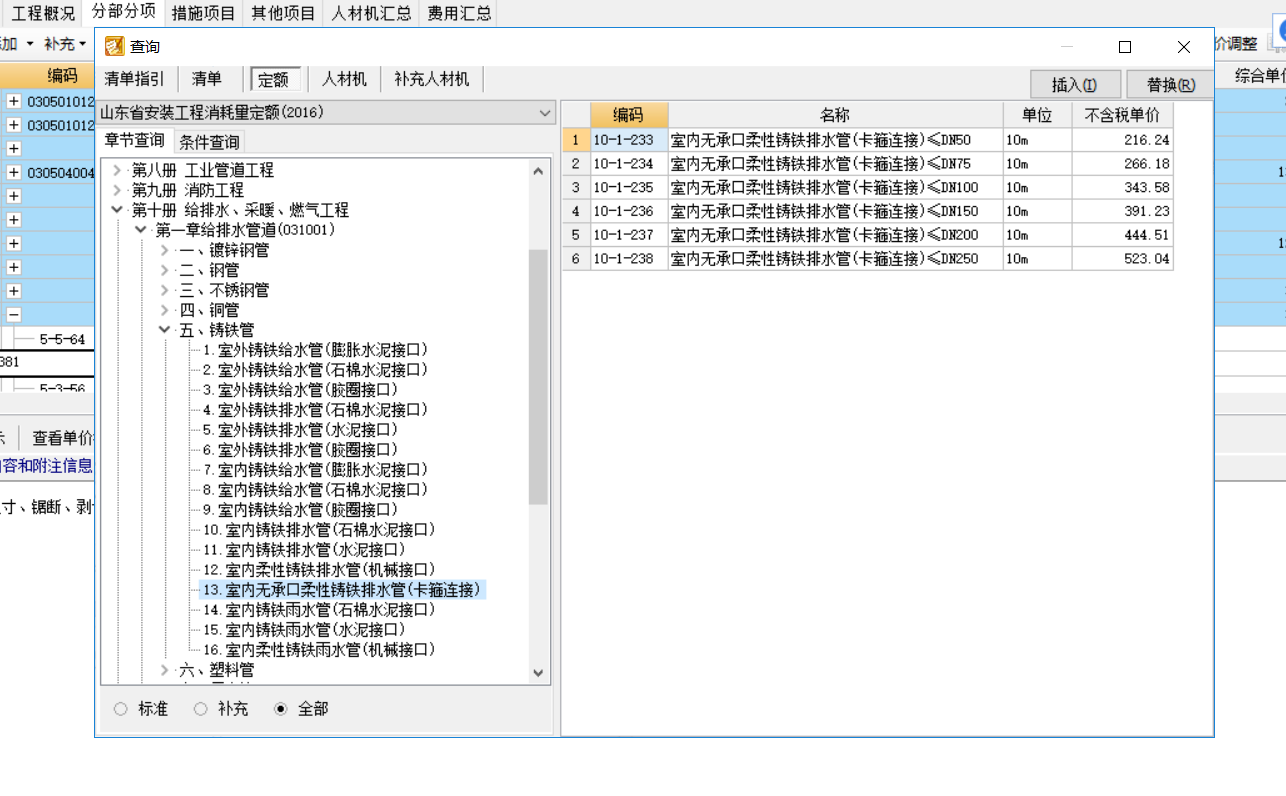Open 工程概况 tab in main window
Viewport: 1286px width, 796px height.
(x=43, y=14)
